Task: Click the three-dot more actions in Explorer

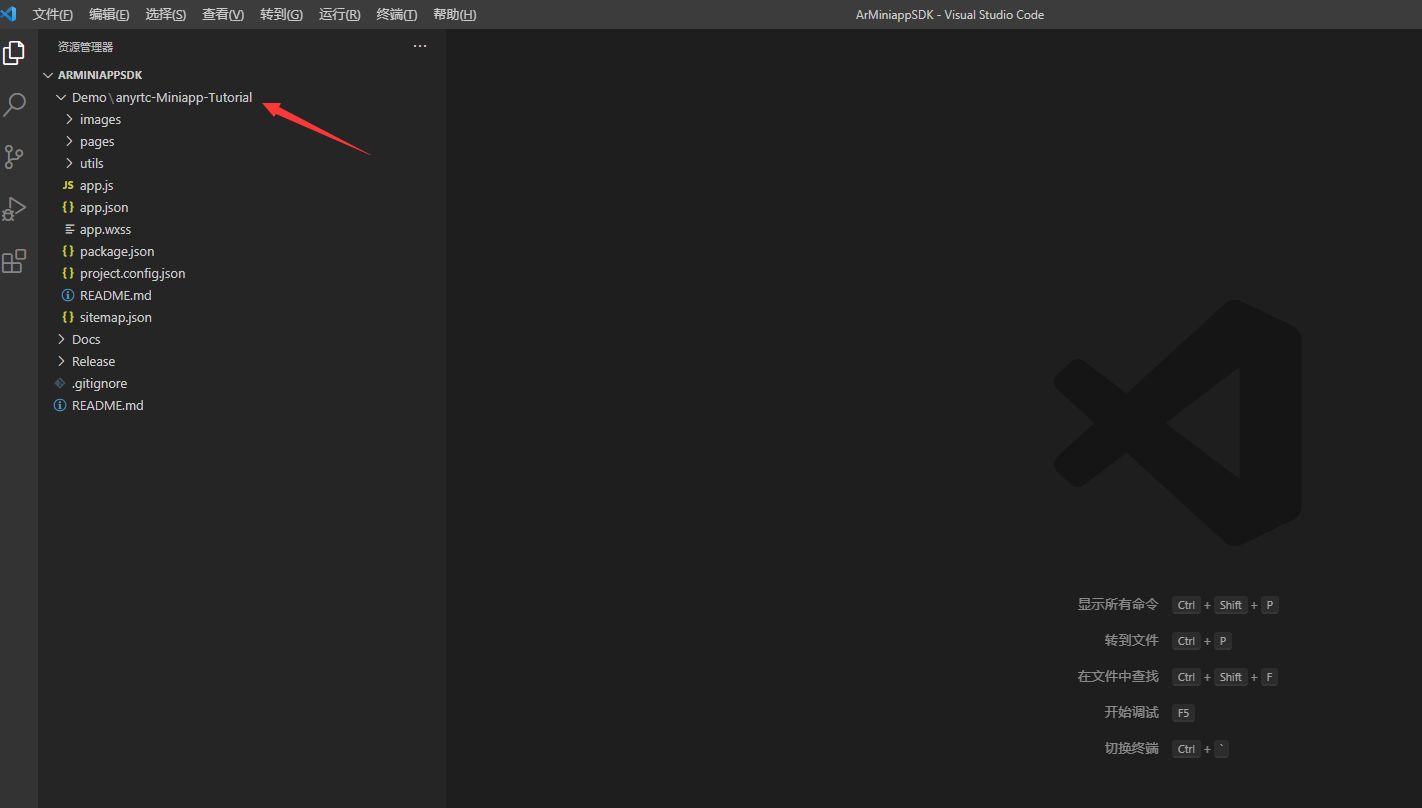Action: tap(420, 46)
